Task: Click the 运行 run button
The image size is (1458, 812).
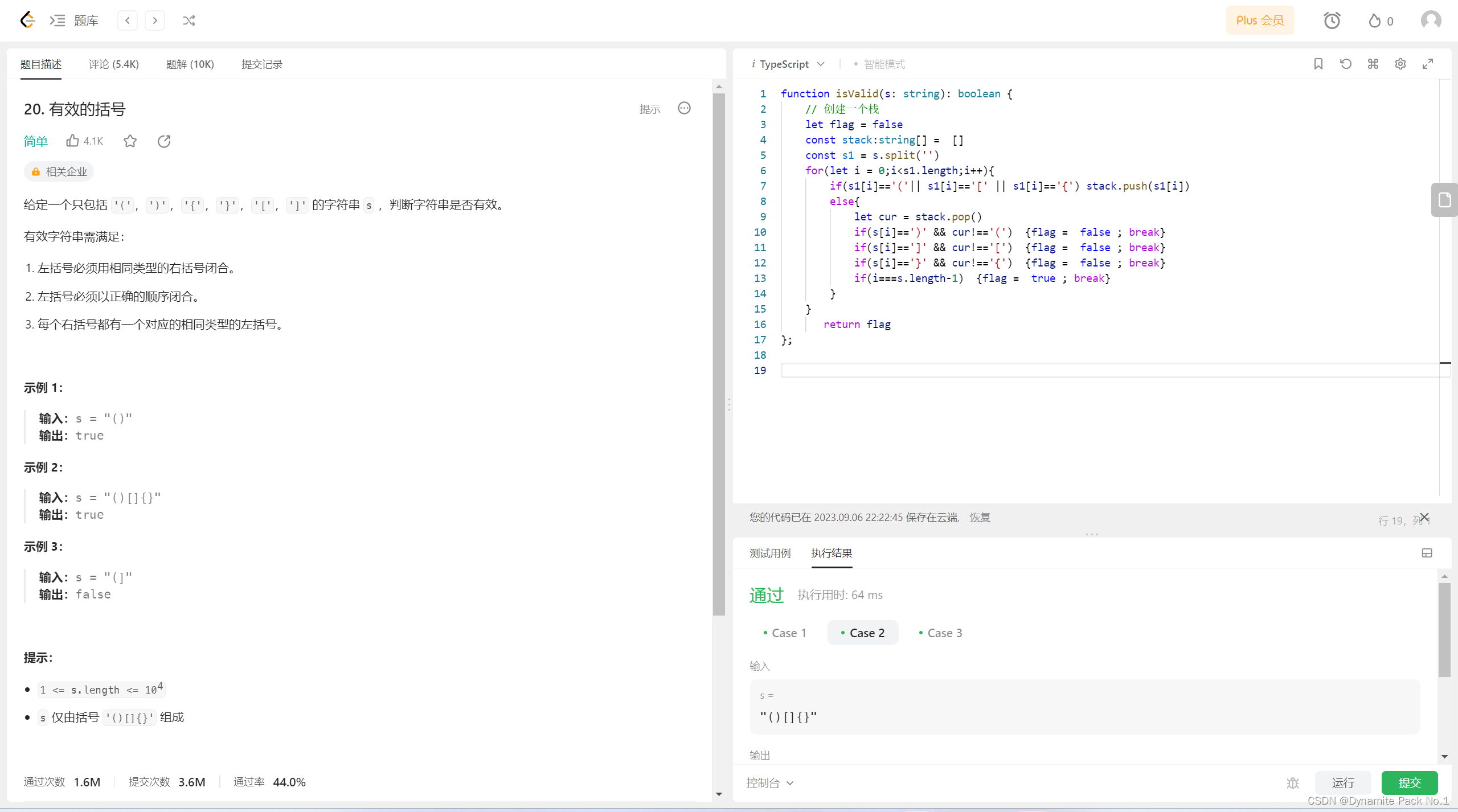Action: click(1343, 782)
